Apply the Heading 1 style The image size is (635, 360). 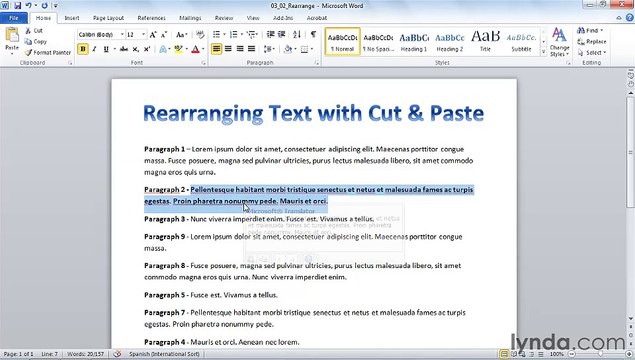(414, 42)
